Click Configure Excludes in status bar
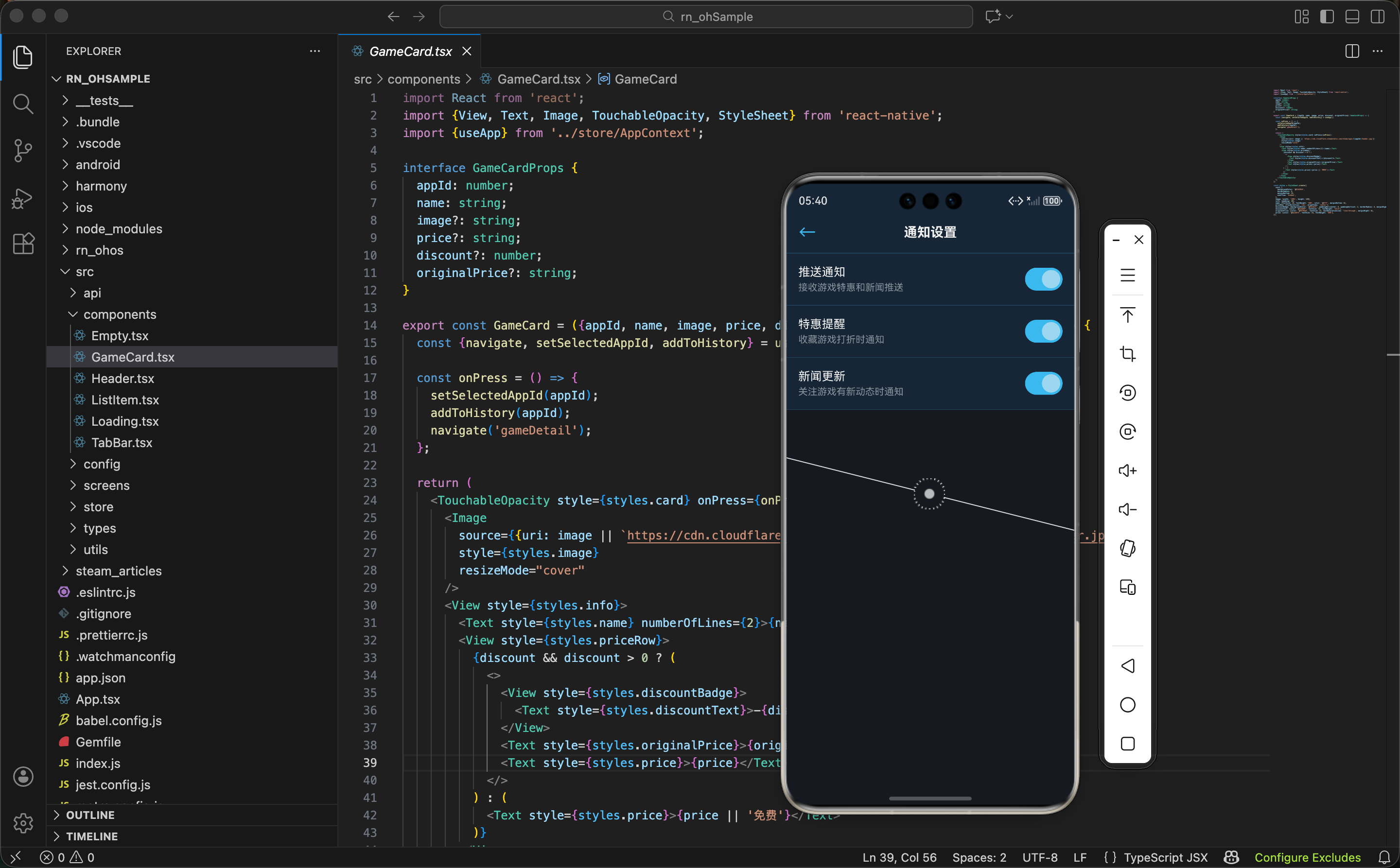This screenshot has width=1400, height=868. click(1307, 857)
